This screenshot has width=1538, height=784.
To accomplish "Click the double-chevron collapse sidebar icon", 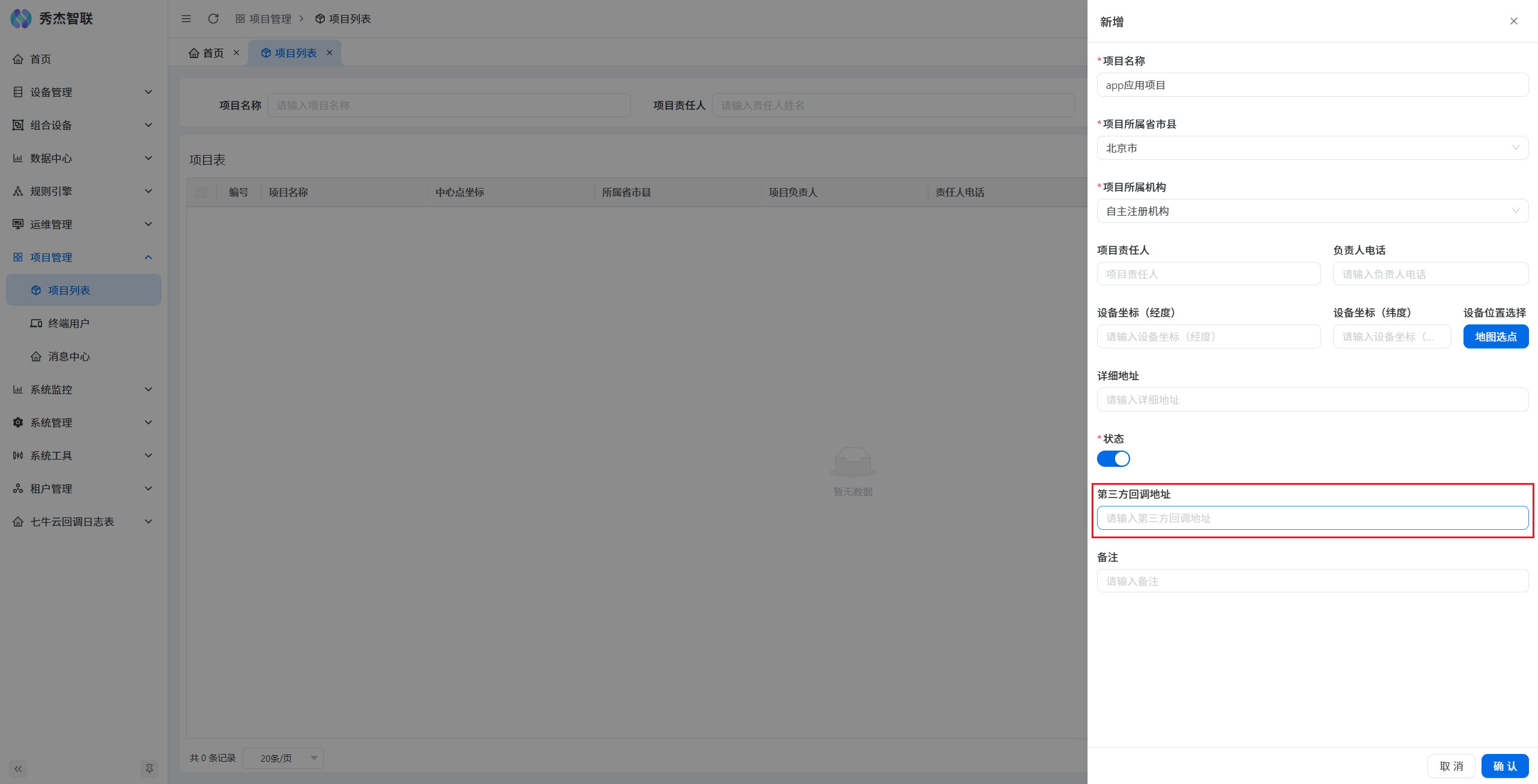I will [x=18, y=768].
